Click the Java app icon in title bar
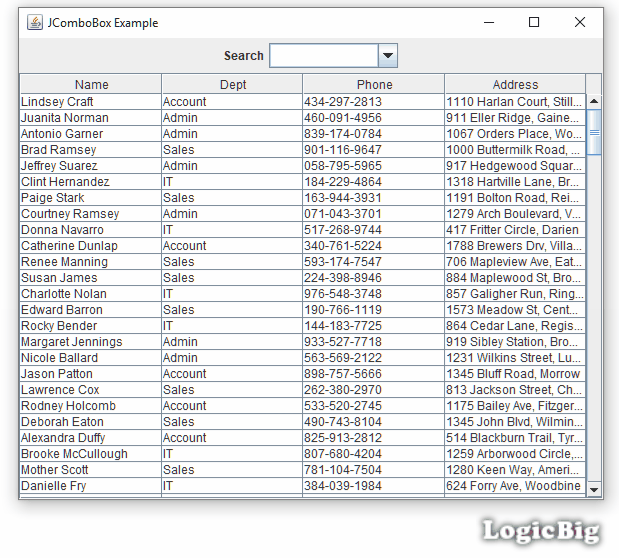Screen dimensions: 619x558 (34, 22)
